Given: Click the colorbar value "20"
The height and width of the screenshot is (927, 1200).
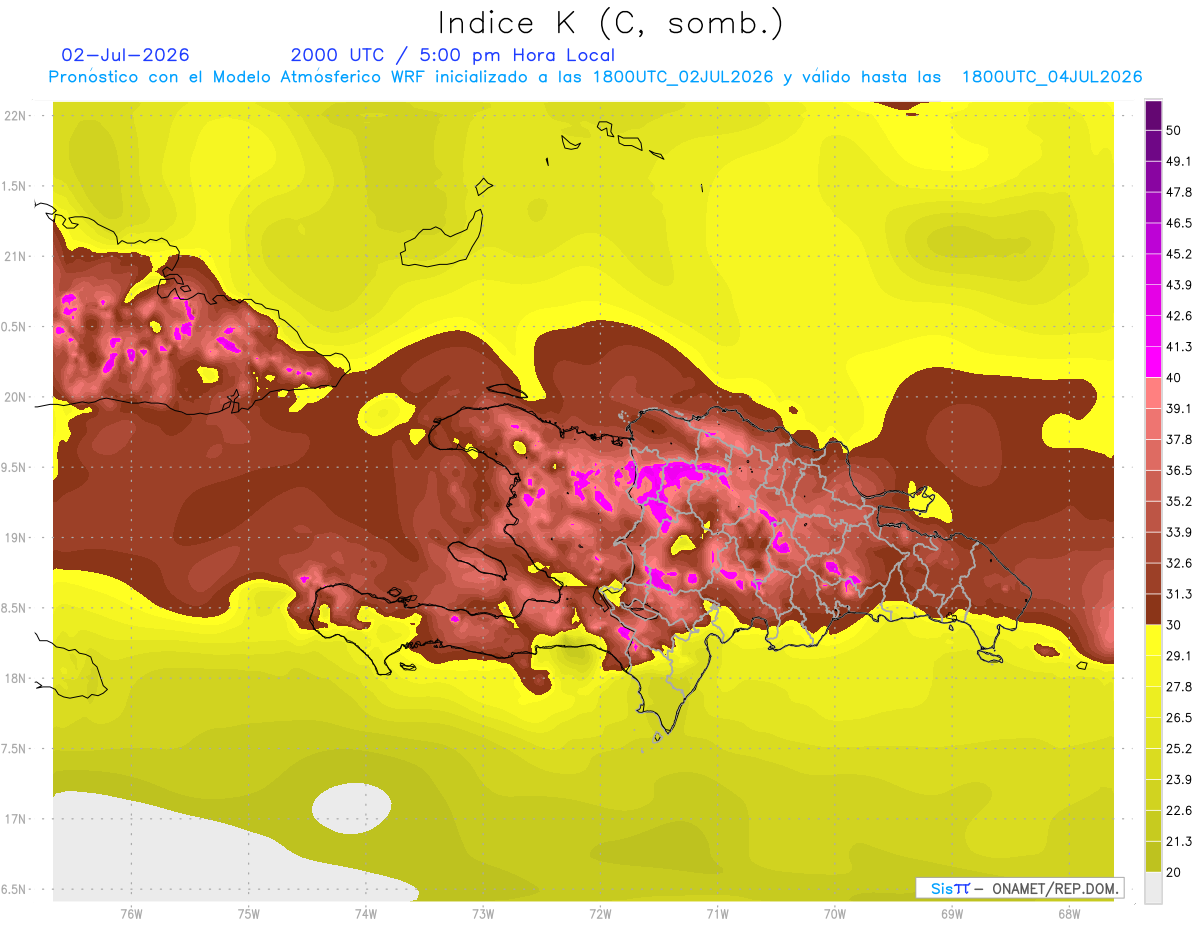Looking at the screenshot, I should point(1175,872).
